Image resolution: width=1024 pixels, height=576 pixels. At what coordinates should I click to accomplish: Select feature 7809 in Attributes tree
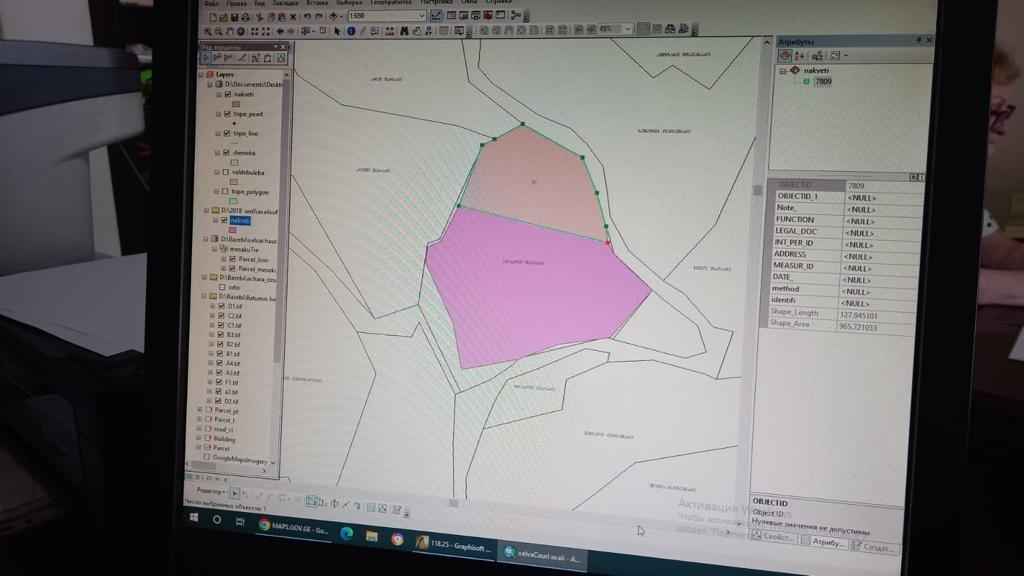click(823, 82)
